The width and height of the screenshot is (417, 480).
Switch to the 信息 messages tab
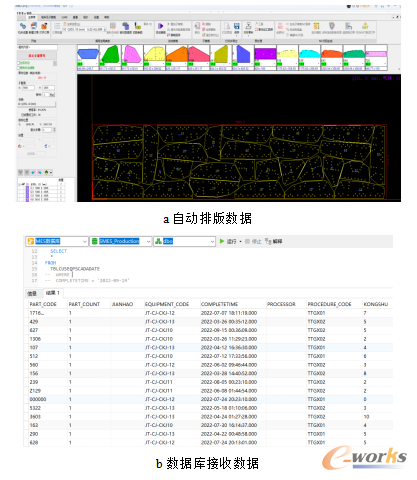[x=32, y=293]
